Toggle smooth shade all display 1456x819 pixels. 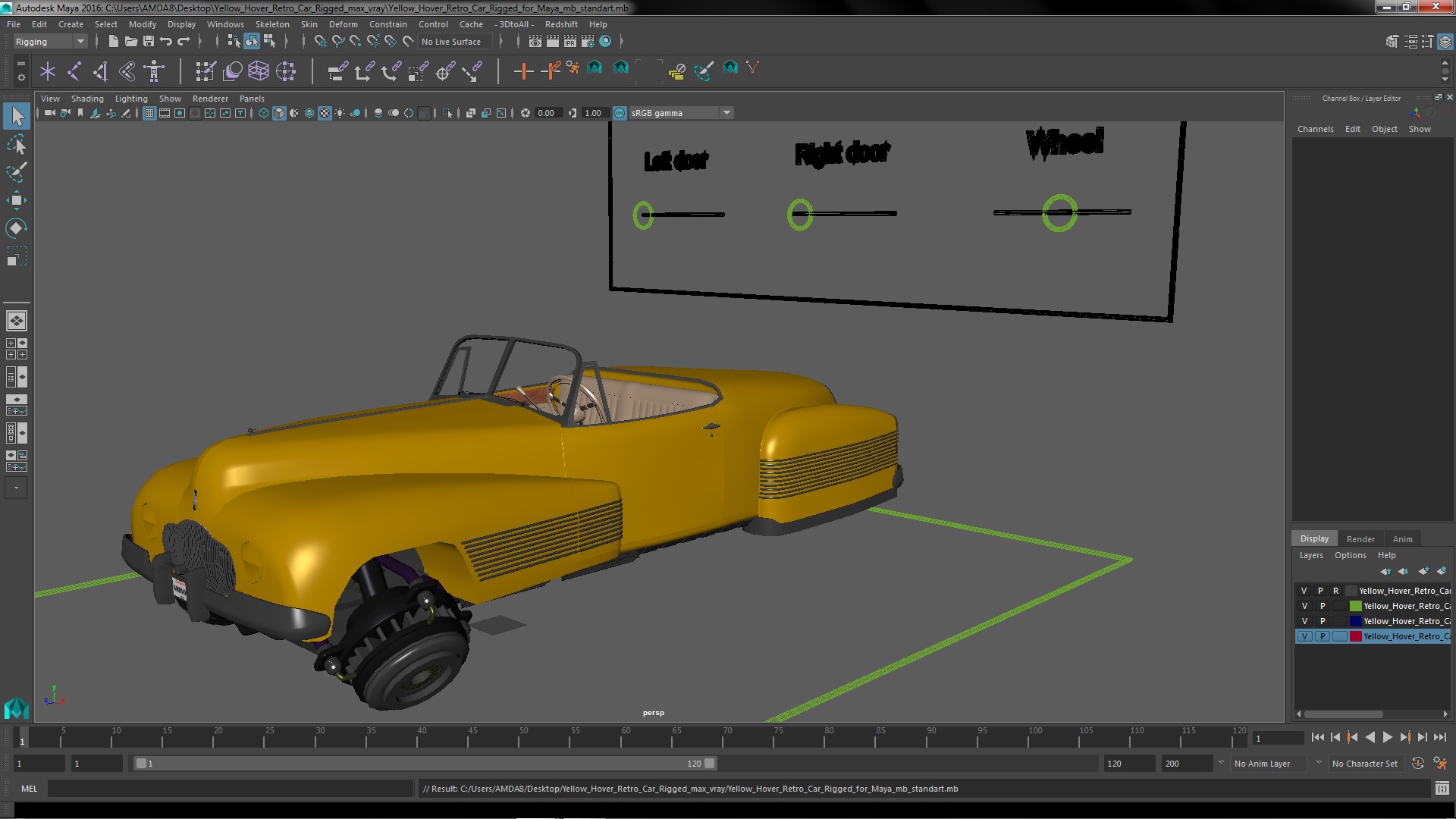pos(279,113)
